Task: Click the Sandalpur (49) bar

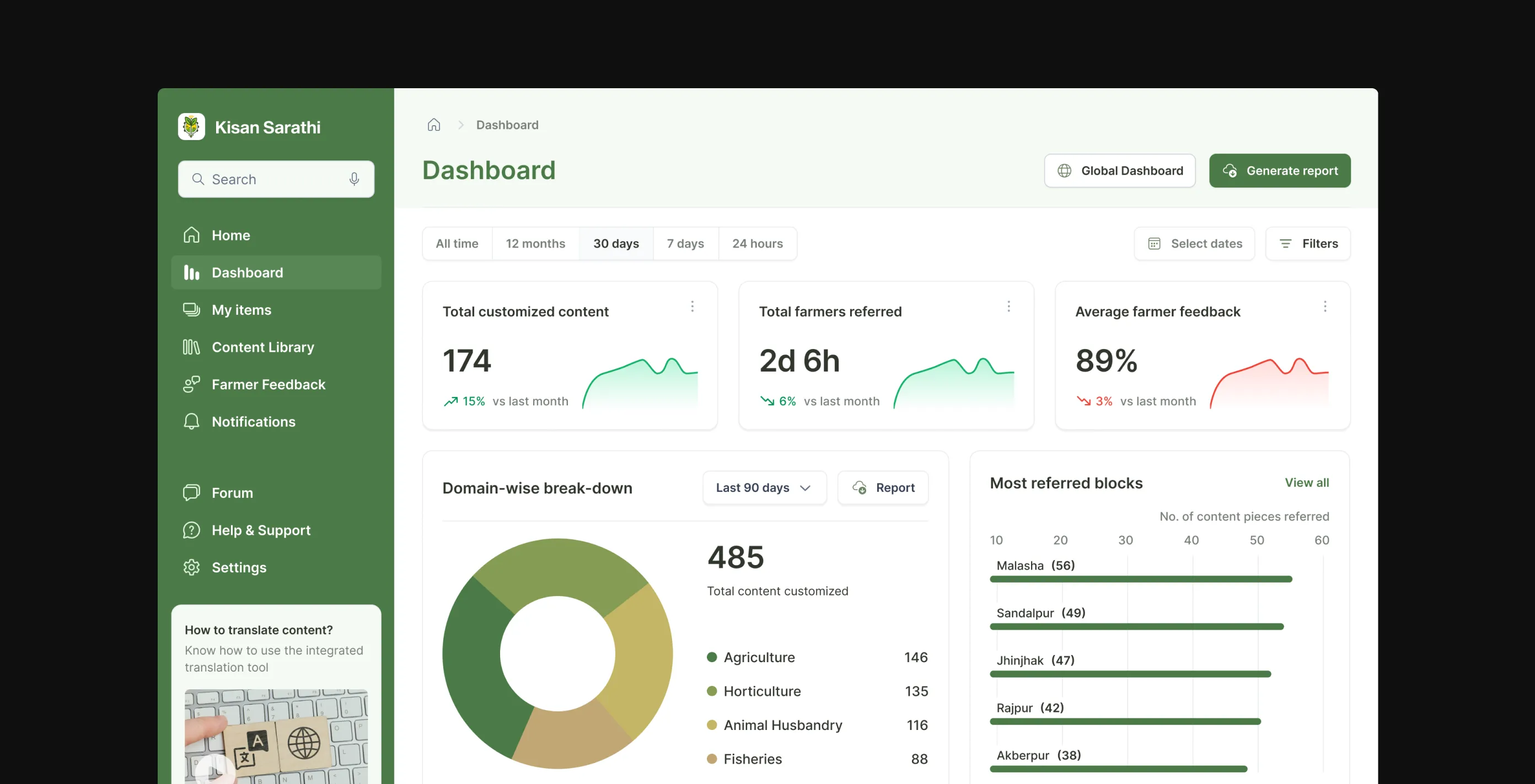Action: (x=1136, y=627)
